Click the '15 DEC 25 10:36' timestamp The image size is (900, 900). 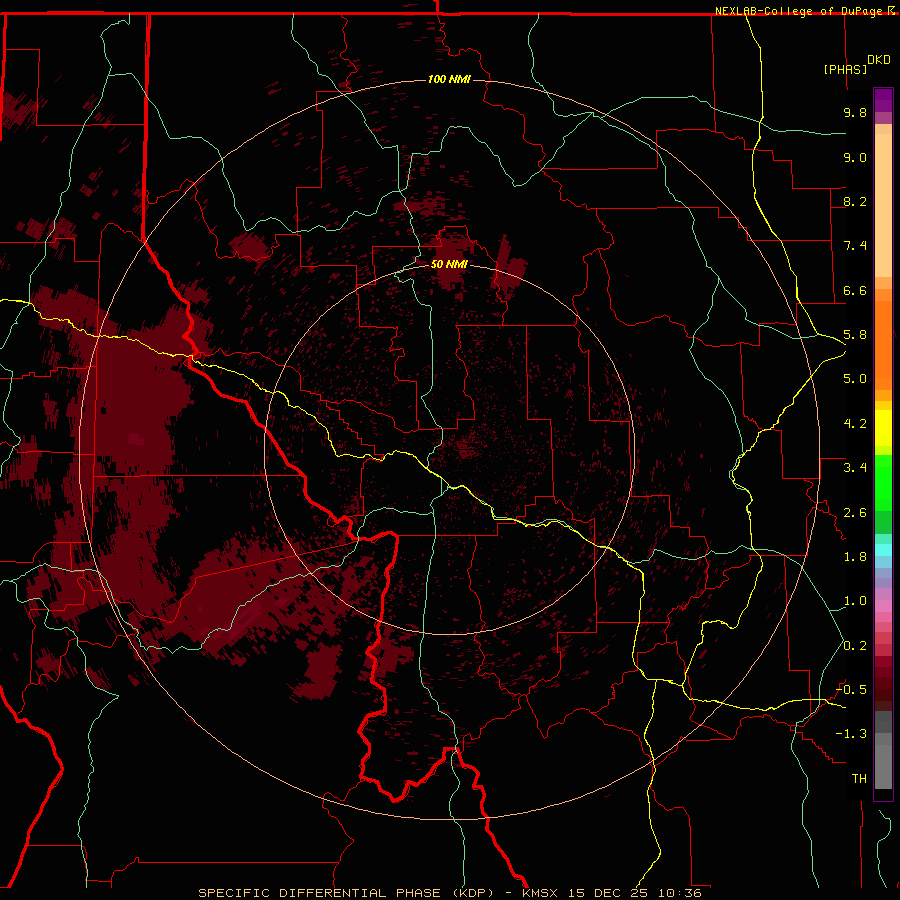pos(635,893)
